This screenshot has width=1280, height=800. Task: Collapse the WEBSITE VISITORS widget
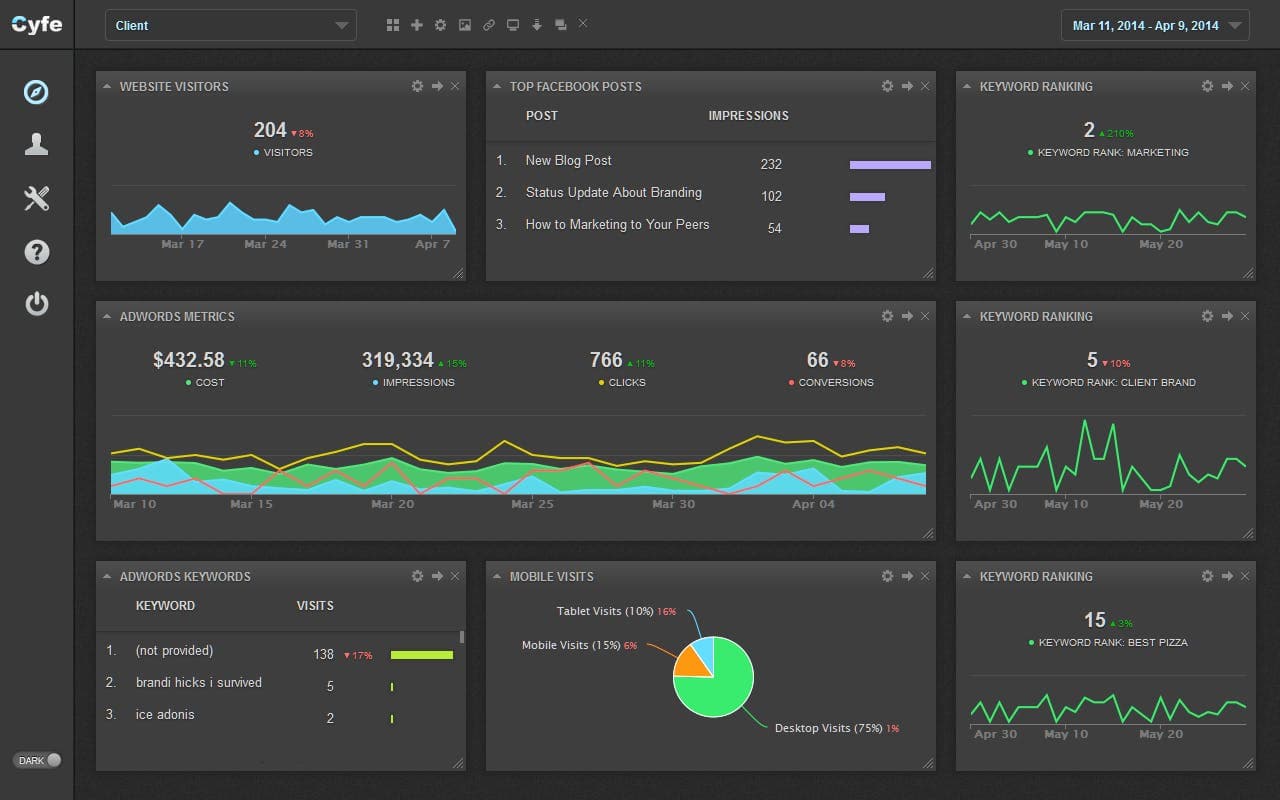click(105, 86)
